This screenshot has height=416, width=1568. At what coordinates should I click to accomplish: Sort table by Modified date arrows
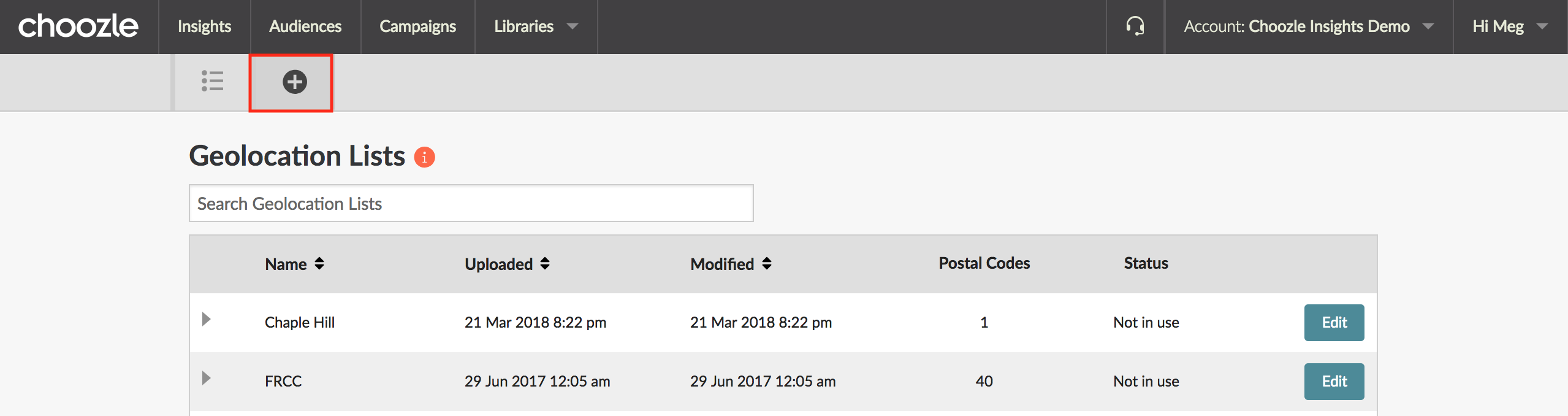point(767,264)
